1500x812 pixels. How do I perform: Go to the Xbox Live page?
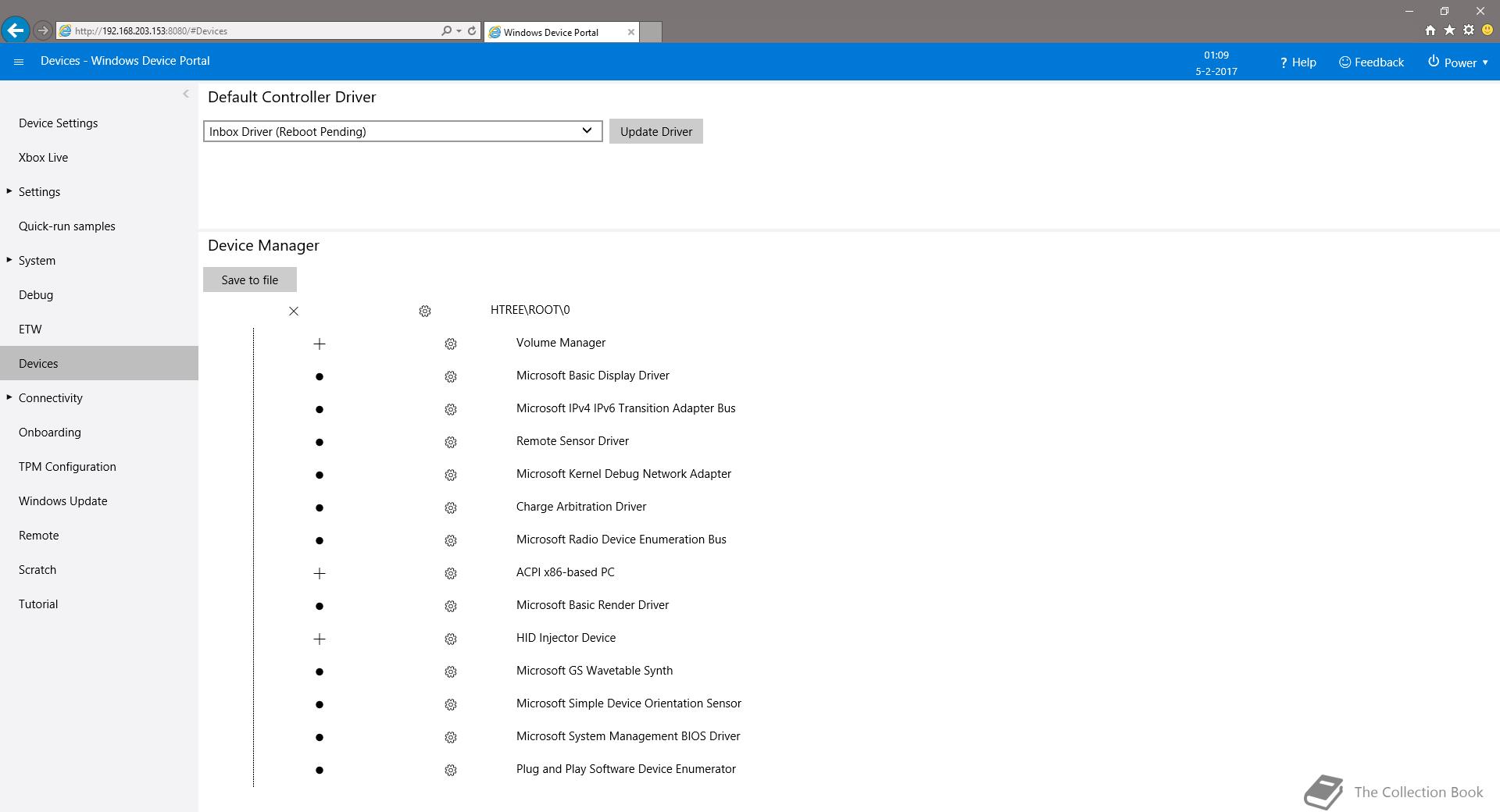(x=44, y=158)
